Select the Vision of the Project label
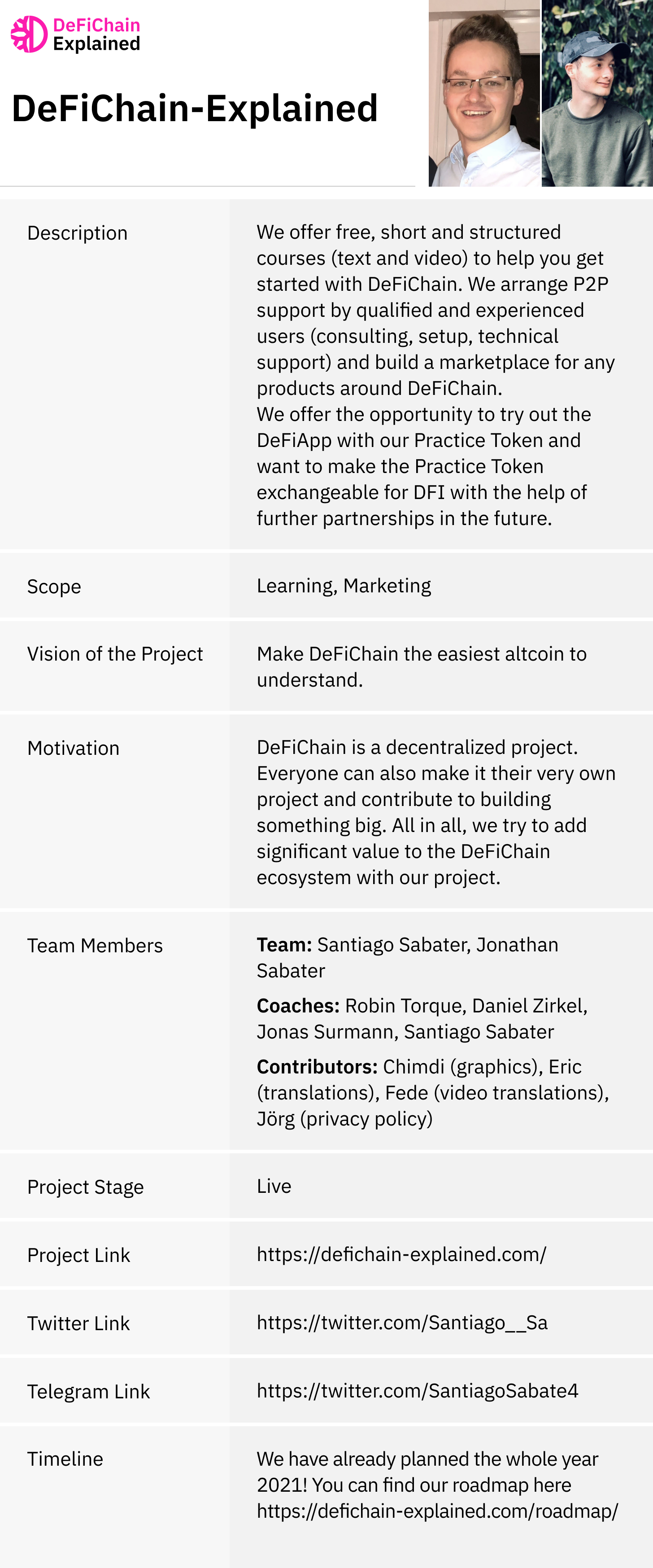This screenshot has width=653, height=1568. (x=115, y=654)
